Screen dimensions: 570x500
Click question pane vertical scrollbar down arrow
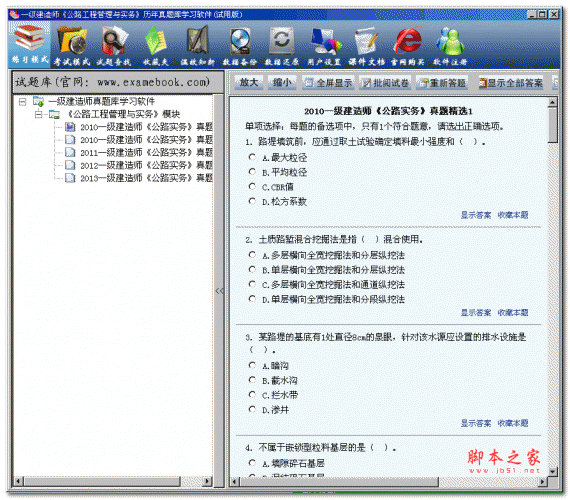pos(553,472)
